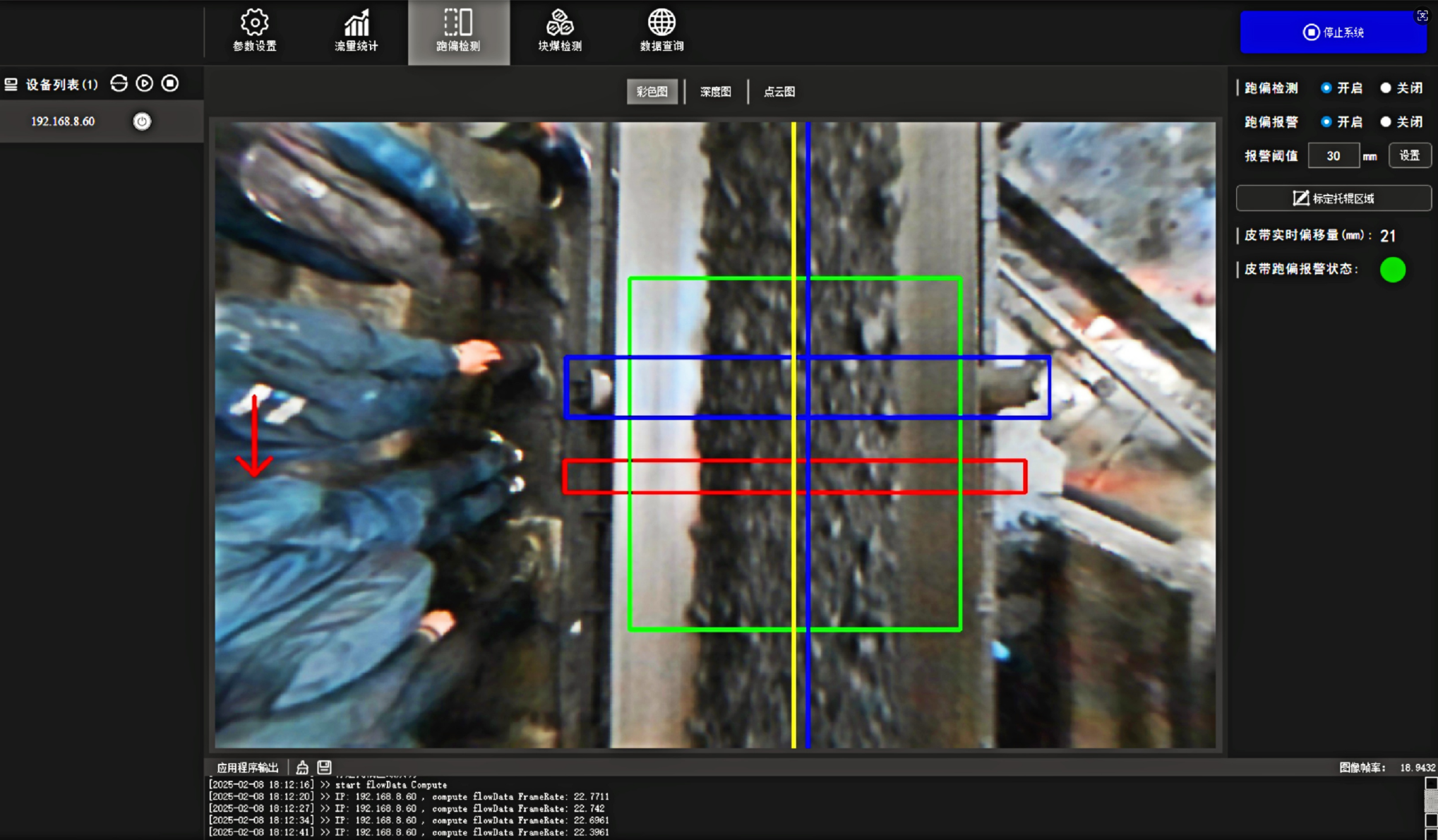The width and height of the screenshot is (1438, 840).
Task: Click the play icon beside device list
Action: 145,83
